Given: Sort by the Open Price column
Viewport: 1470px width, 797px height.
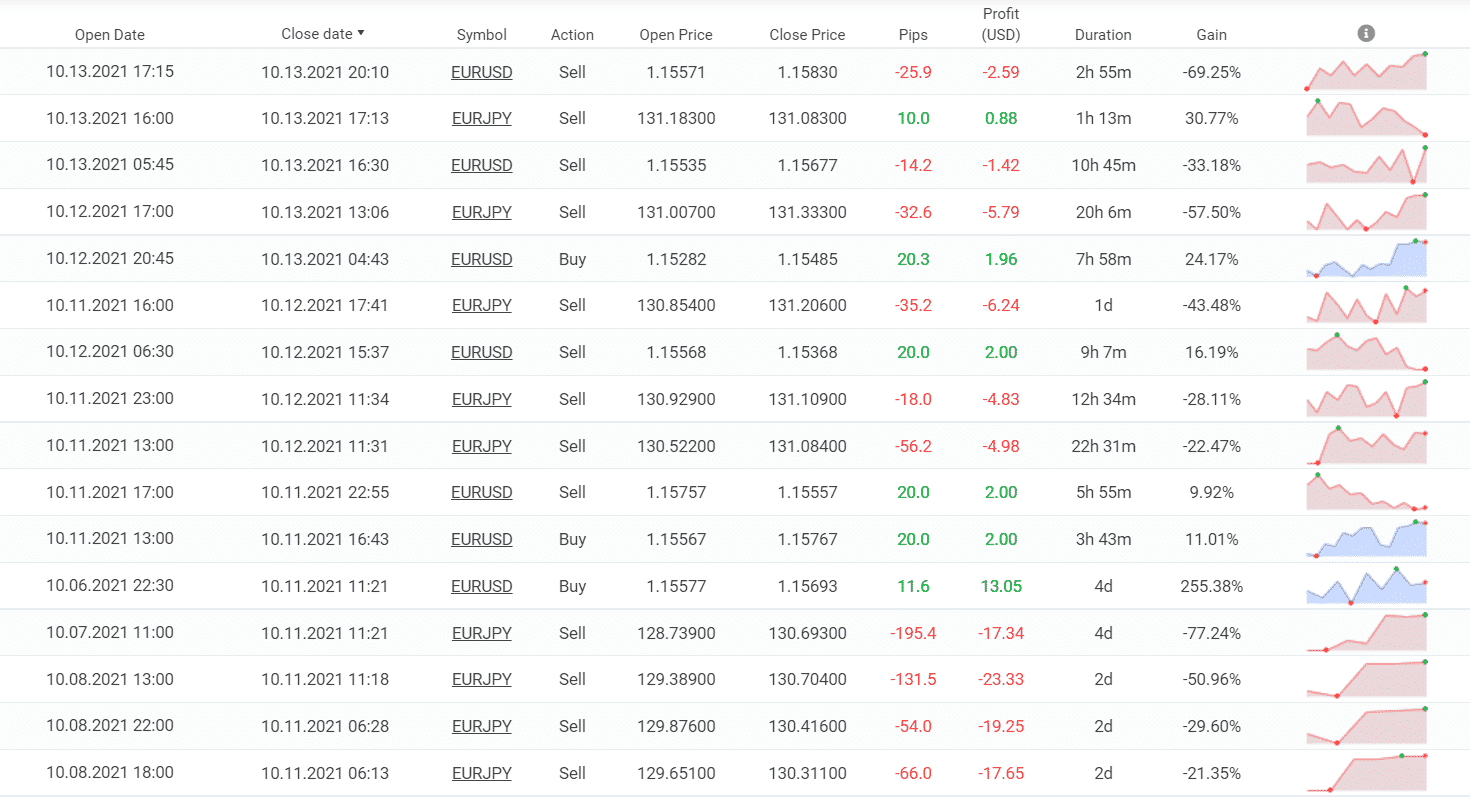Looking at the screenshot, I should click(676, 35).
